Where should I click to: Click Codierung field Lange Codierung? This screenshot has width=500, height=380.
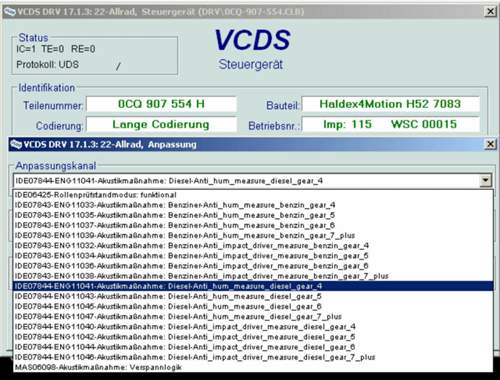tap(161, 124)
